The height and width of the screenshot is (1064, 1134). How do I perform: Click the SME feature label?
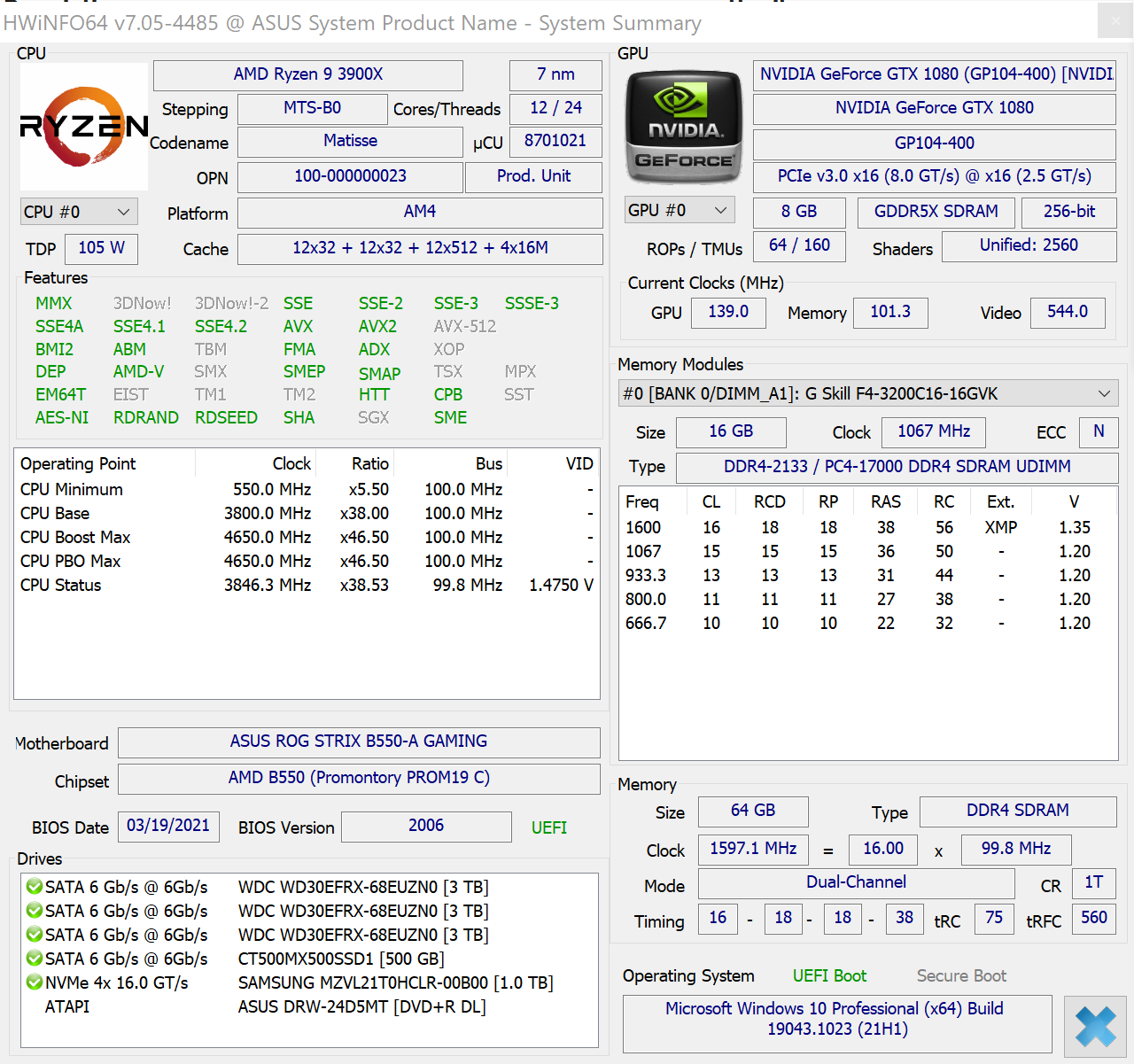click(x=450, y=417)
